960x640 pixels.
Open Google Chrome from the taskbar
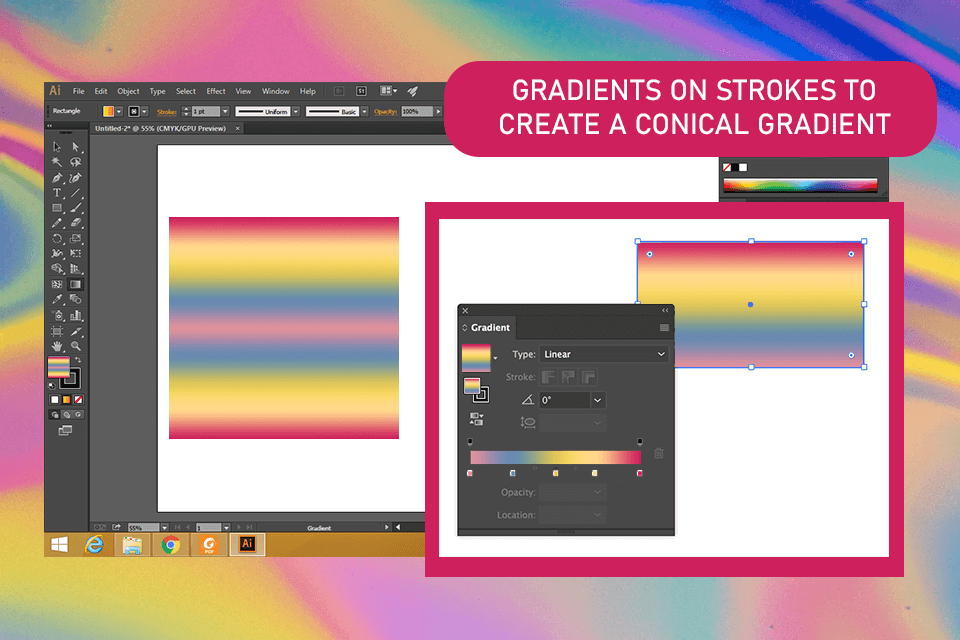(x=170, y=544)
